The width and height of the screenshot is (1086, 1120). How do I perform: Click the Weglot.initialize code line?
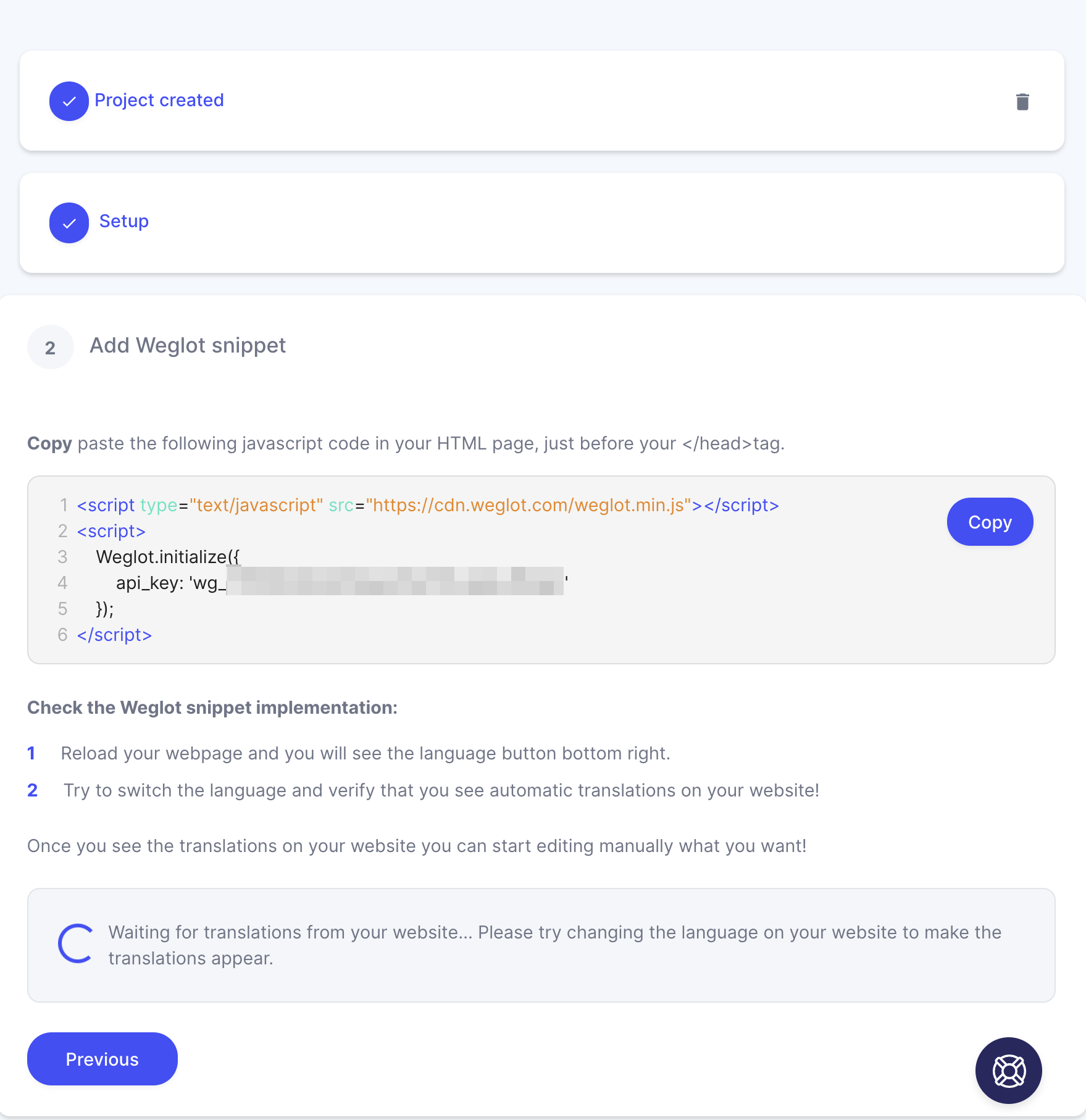pos(168,557)
